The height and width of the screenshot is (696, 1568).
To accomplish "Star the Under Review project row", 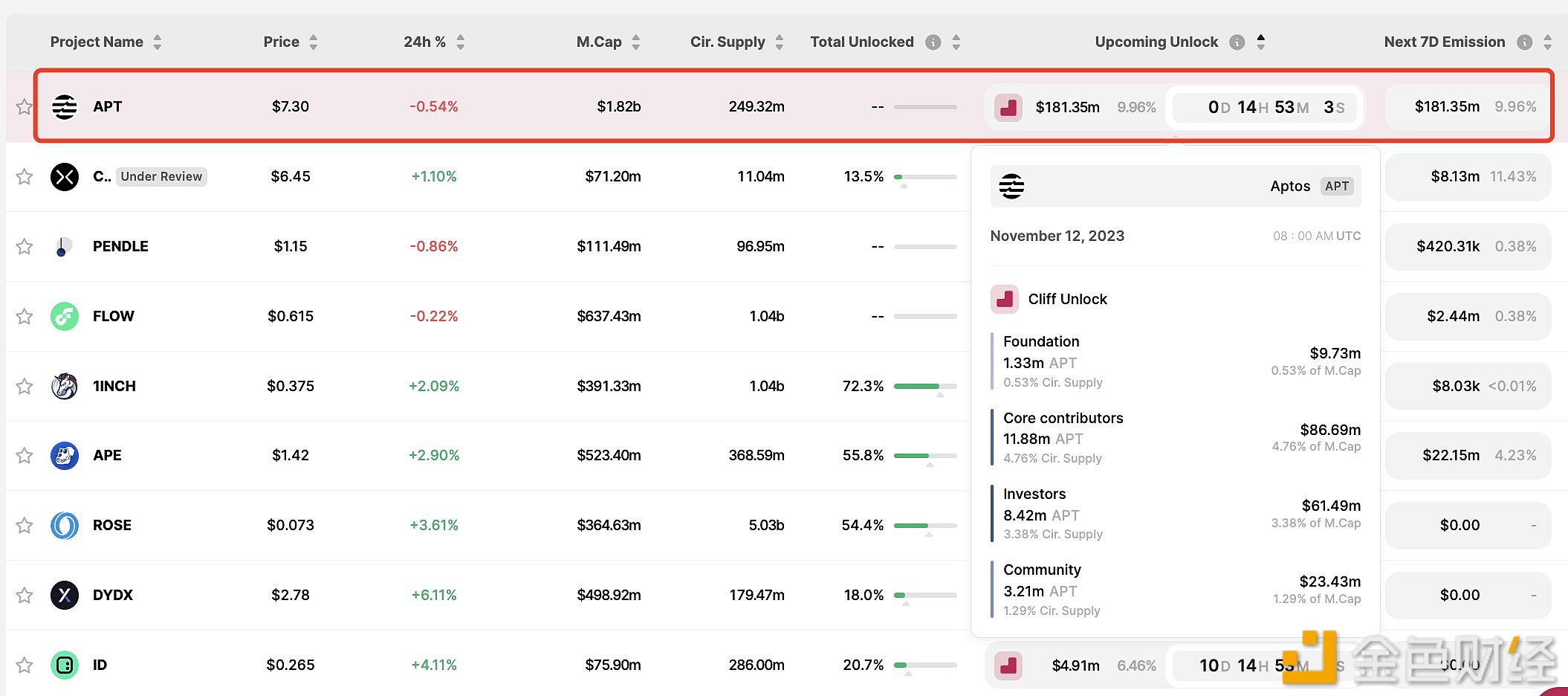I will (25, 177).
